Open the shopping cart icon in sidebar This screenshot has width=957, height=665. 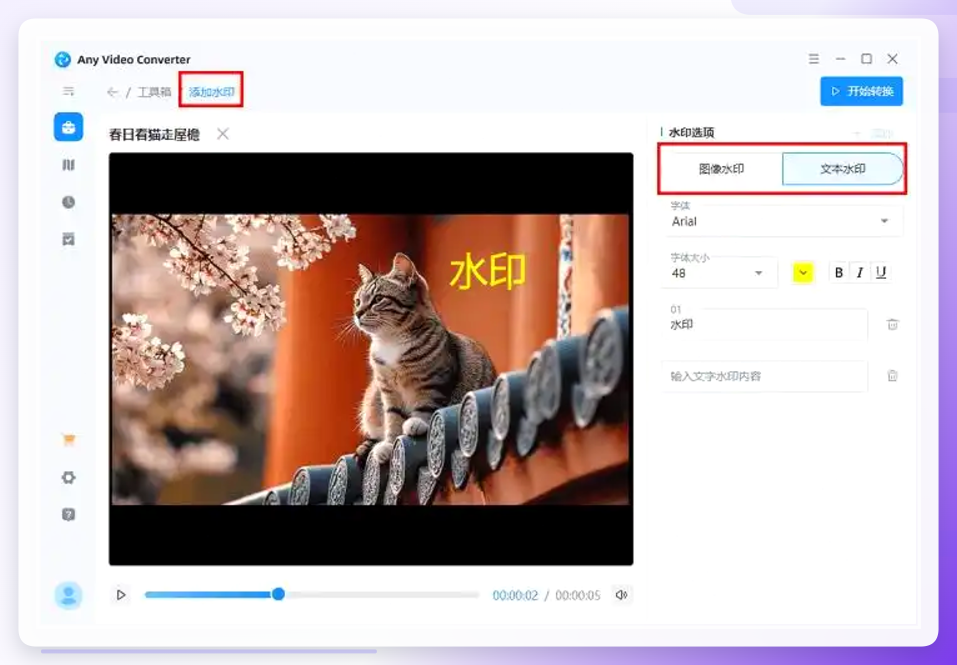pyautogui.click(x=68, y=440)
